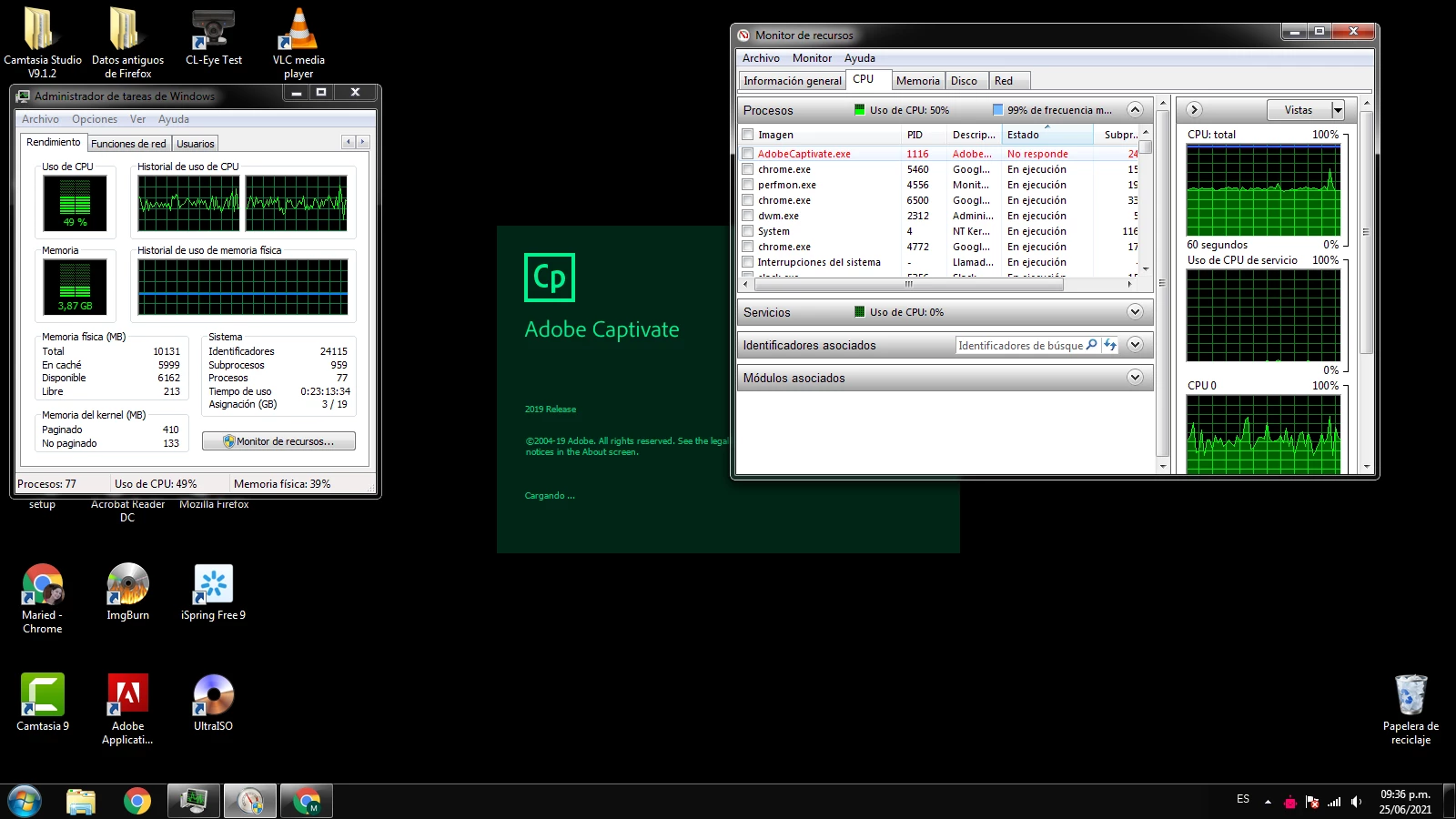Open the network signal tray icon
The image size is (1456, 819).
1334,802
